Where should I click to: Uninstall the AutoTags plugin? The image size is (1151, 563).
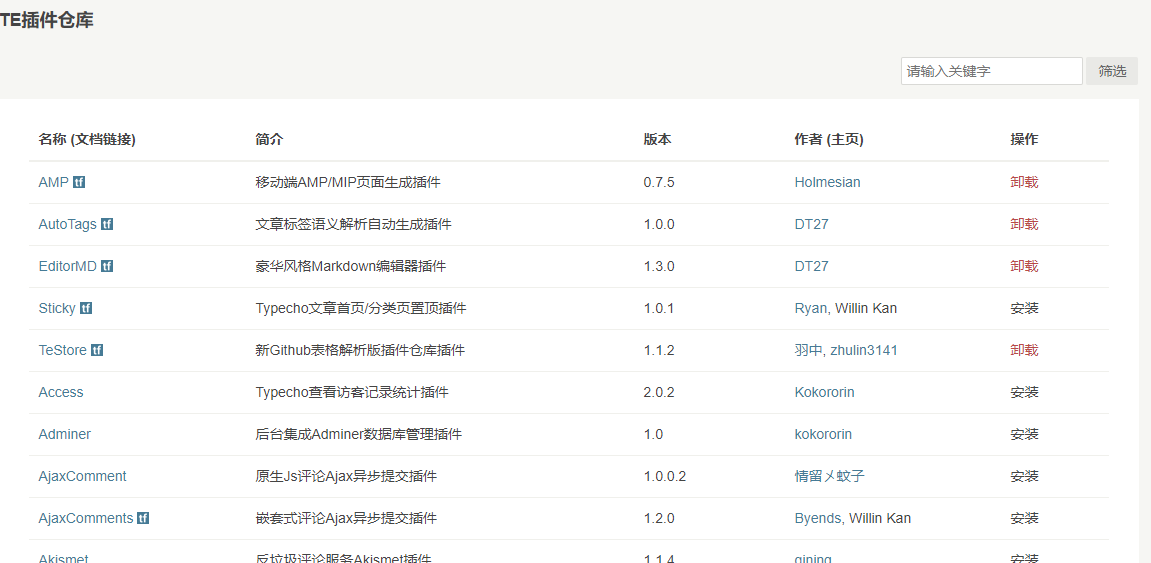tap(1024, 225)
